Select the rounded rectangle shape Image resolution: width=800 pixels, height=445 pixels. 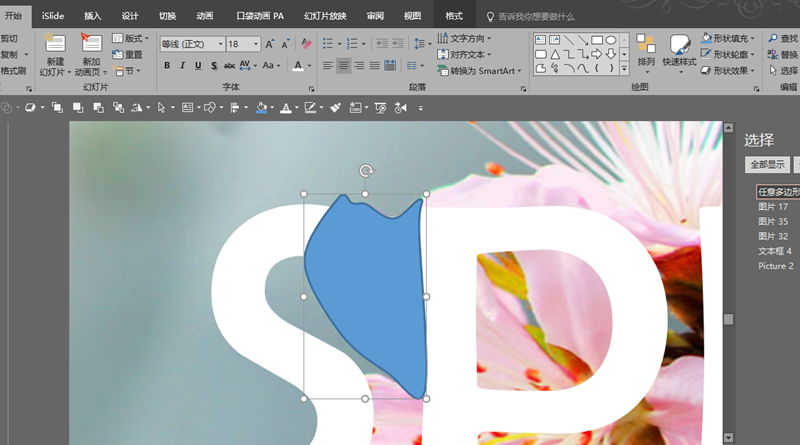point(540,54)
